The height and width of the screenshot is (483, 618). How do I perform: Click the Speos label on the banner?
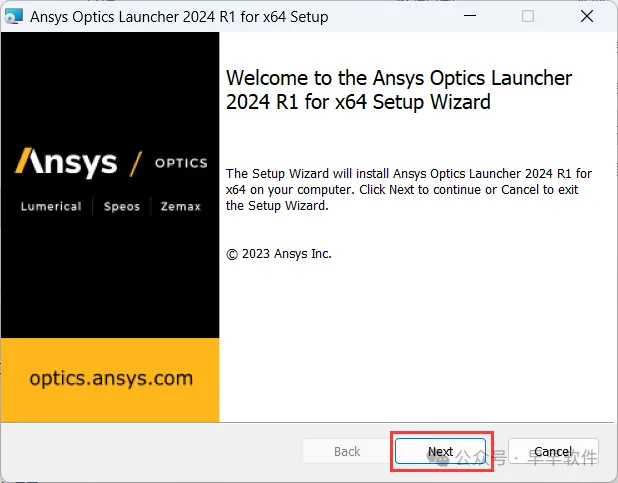122,207
